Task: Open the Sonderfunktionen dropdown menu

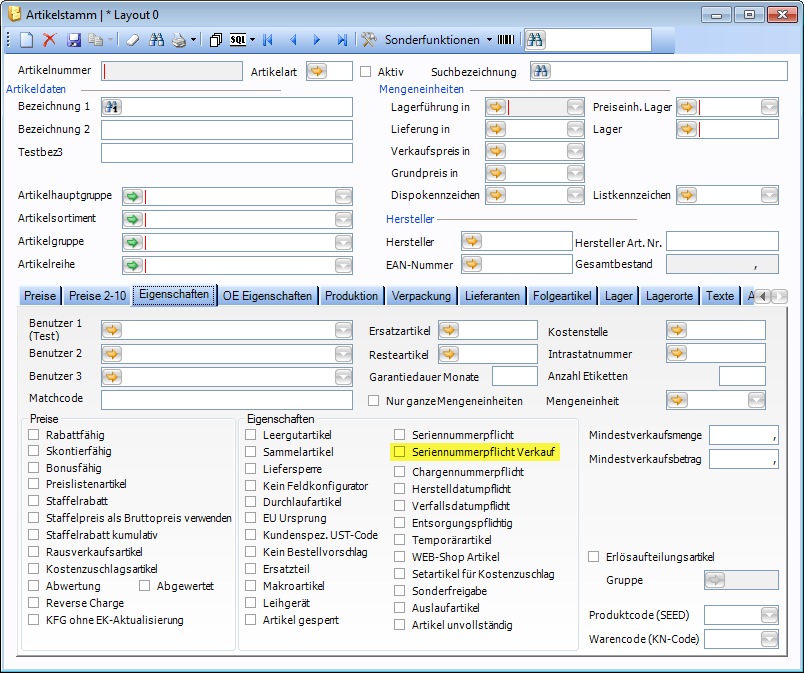Action: (x=489, y=40)
